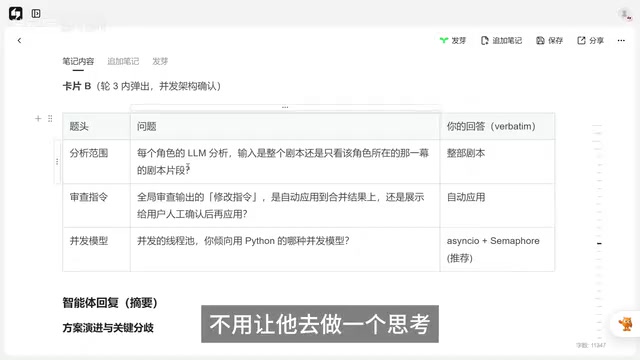Click 追加笔记 in the top toolbar
640x360 pixels.
[501, 40]
